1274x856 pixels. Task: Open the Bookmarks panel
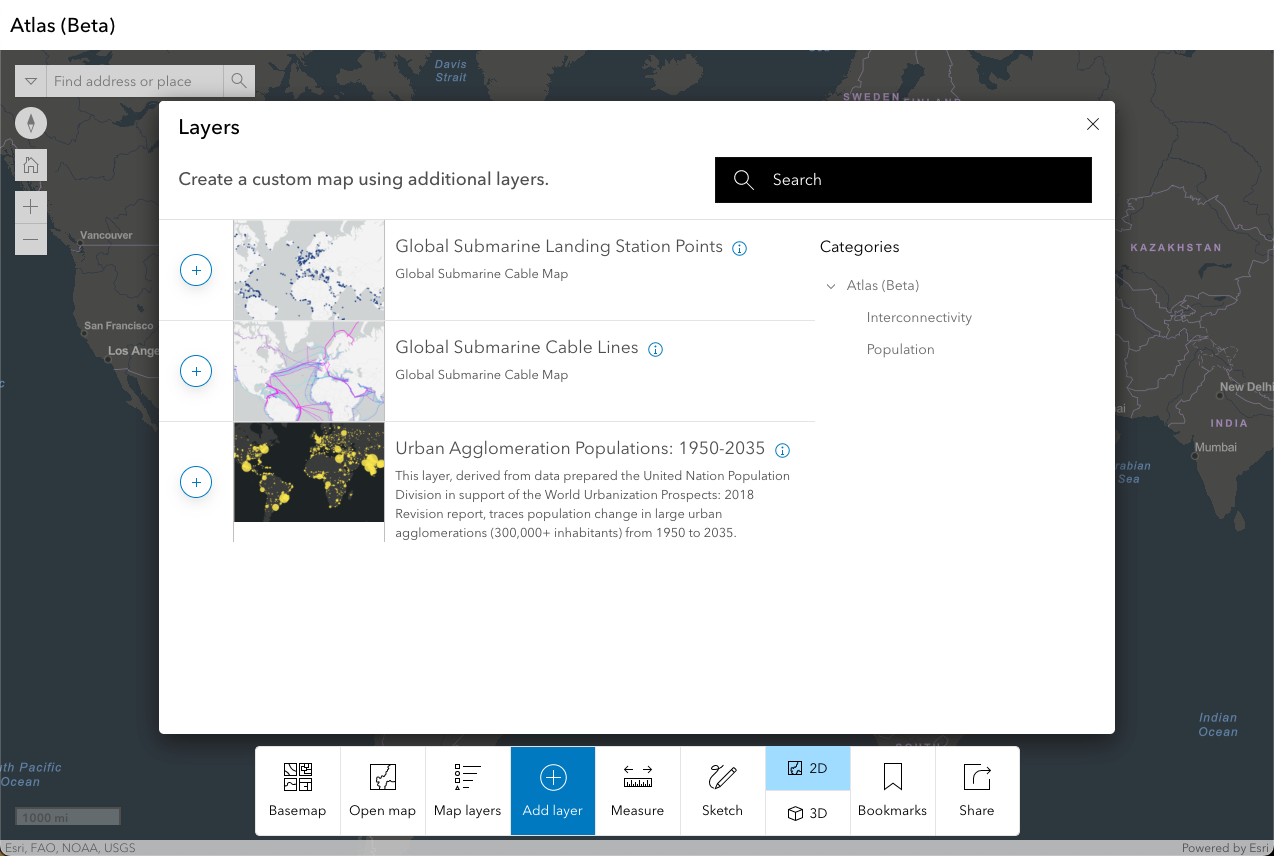[892, 790]
